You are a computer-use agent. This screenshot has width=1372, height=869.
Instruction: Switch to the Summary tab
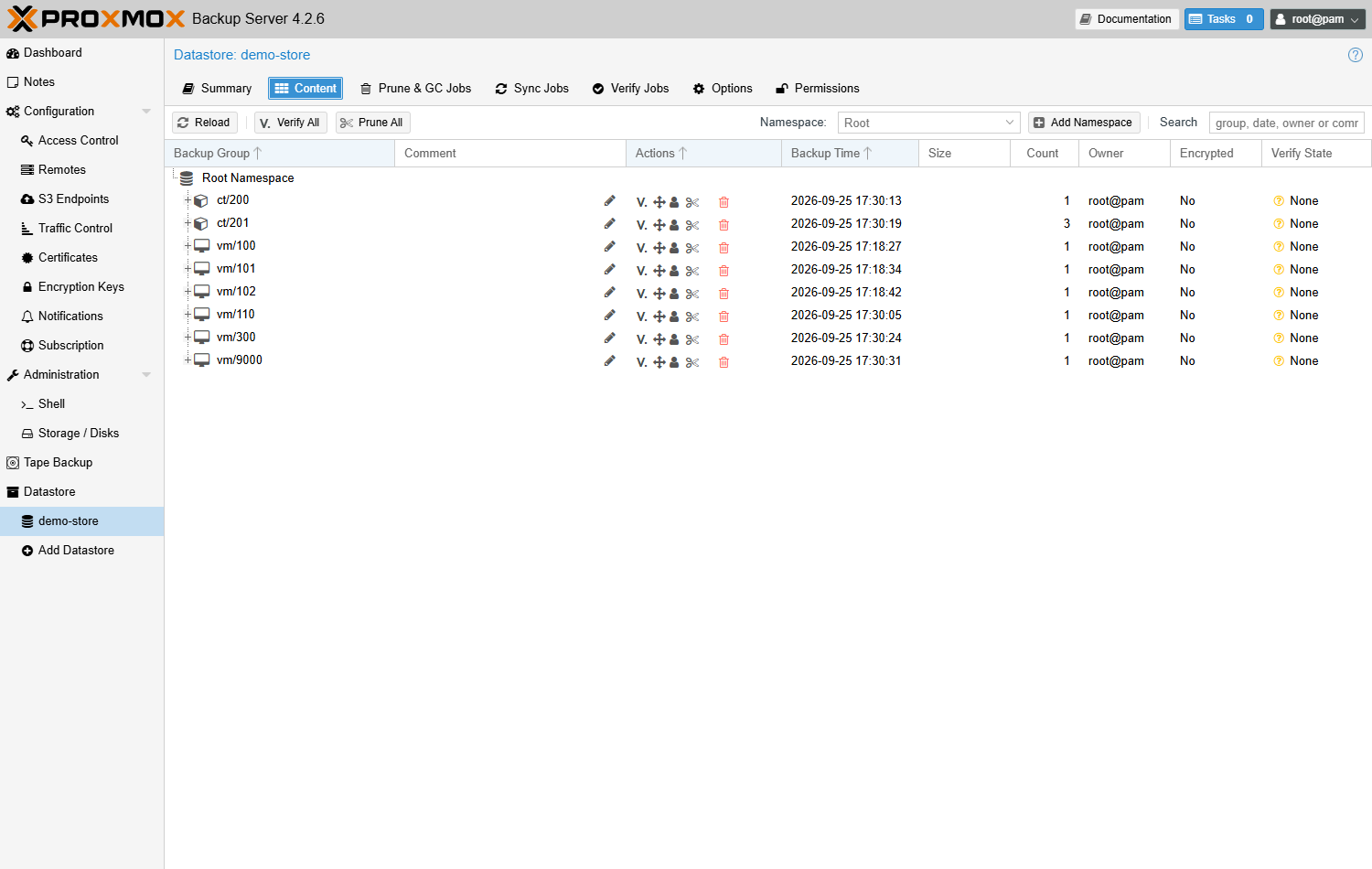[x=217, y=89]
